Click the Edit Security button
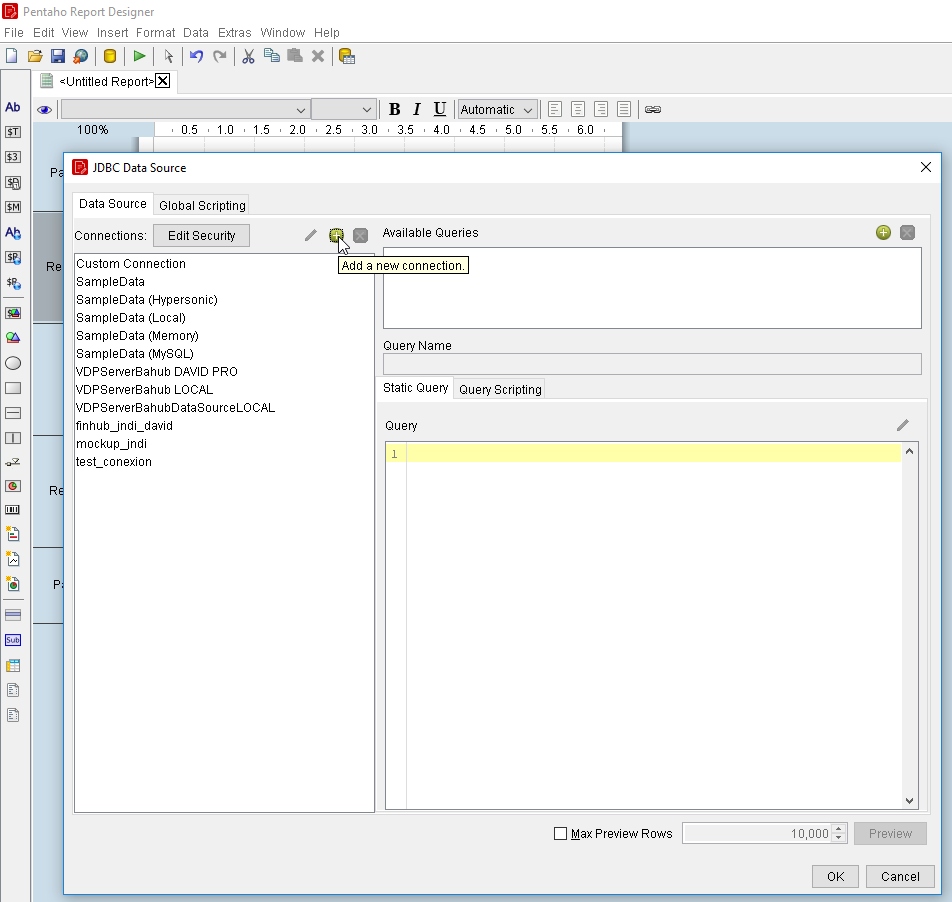 pyautogui.click(x=202, y=236)
